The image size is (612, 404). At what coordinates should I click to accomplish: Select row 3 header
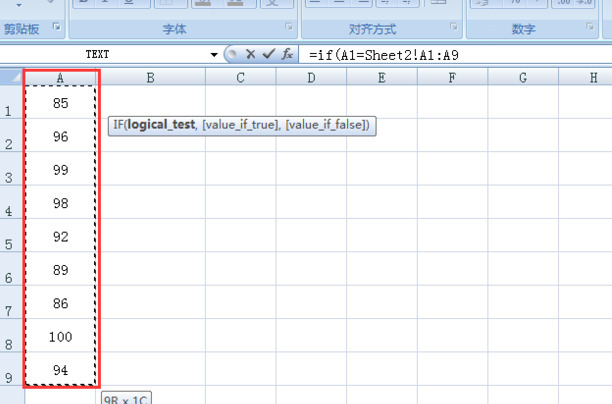(12, 169)
